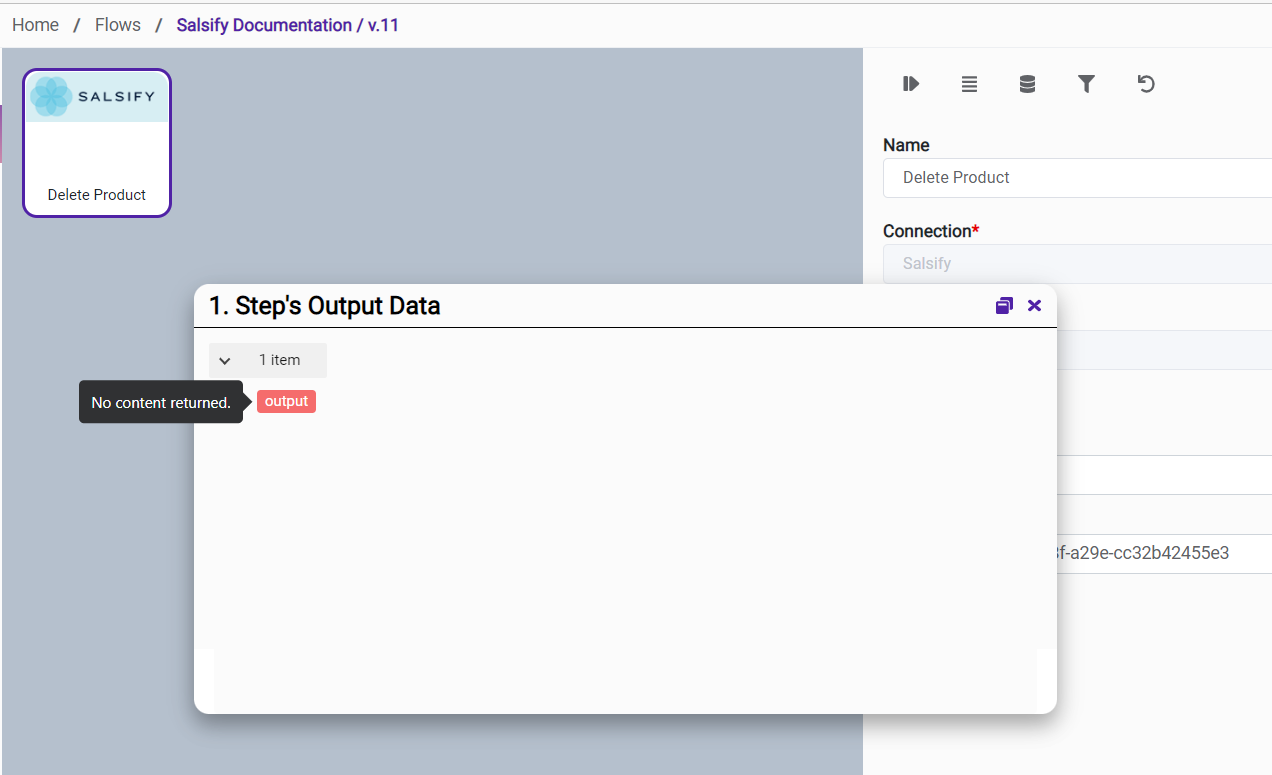Click the "1. Step's Output Data" title
This screenshot has width=1272, height=775.
click(324, 306)
